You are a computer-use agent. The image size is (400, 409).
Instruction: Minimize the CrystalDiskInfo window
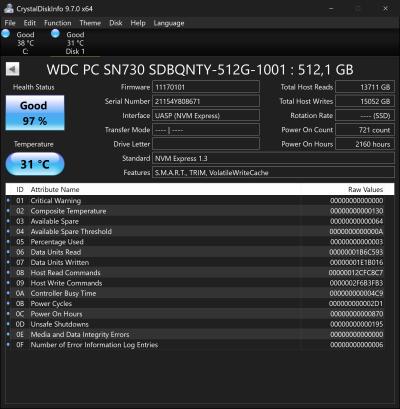[331, 9]
